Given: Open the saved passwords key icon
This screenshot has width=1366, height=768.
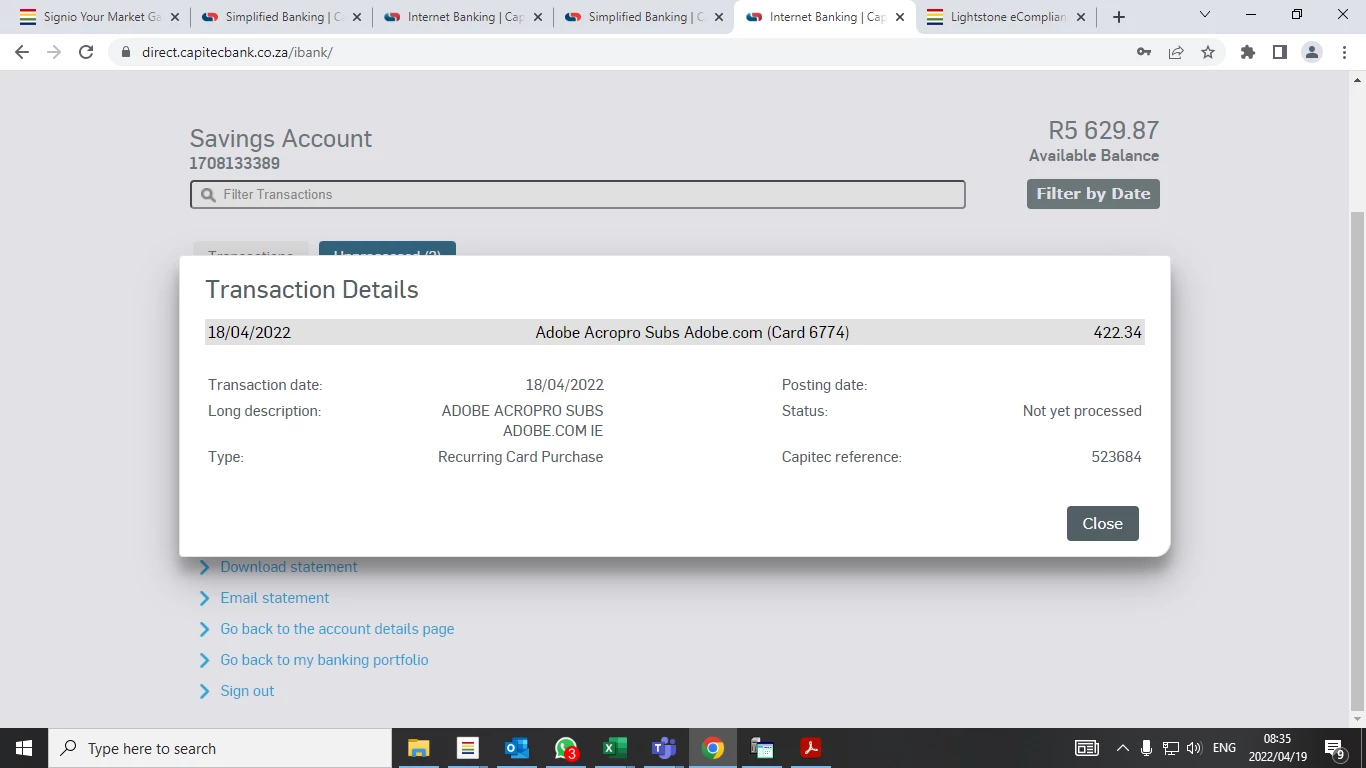Looking at the screenshot, I should tap(1144, 52).
